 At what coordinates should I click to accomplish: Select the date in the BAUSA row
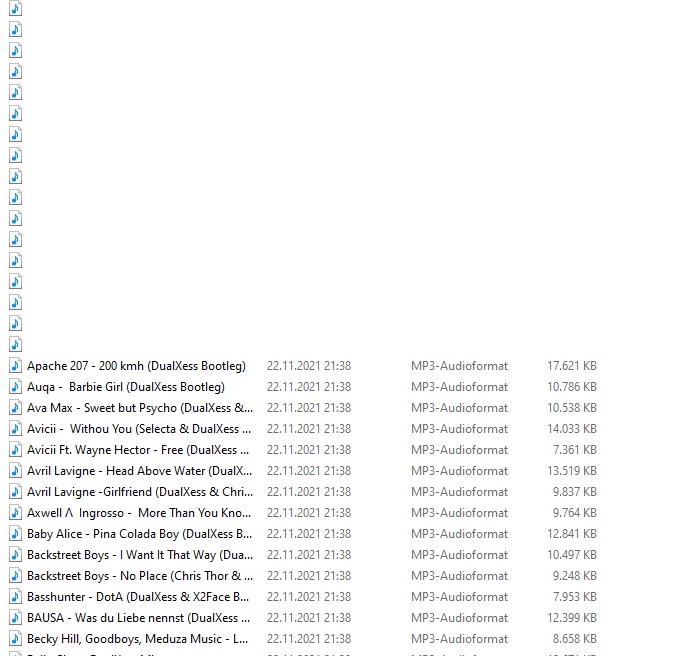(x=309, y=618)
